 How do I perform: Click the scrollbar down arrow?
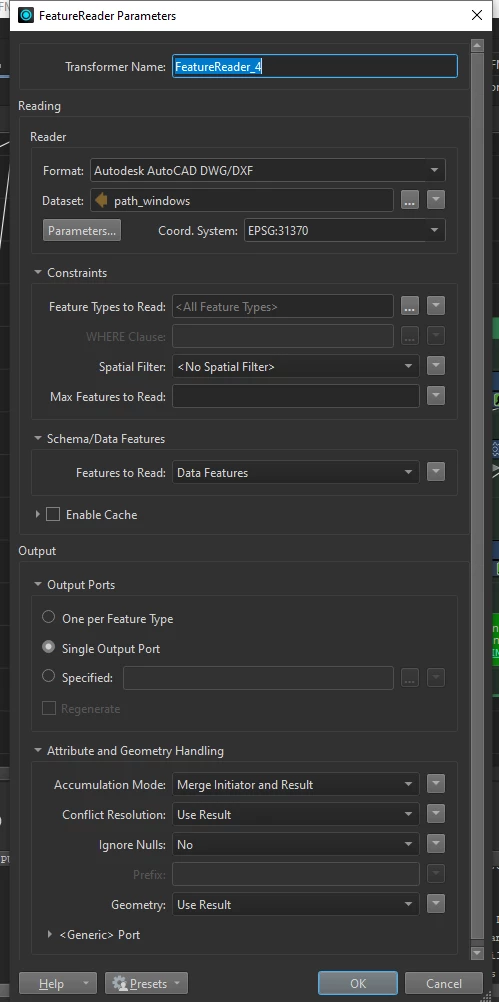[477, 953]
